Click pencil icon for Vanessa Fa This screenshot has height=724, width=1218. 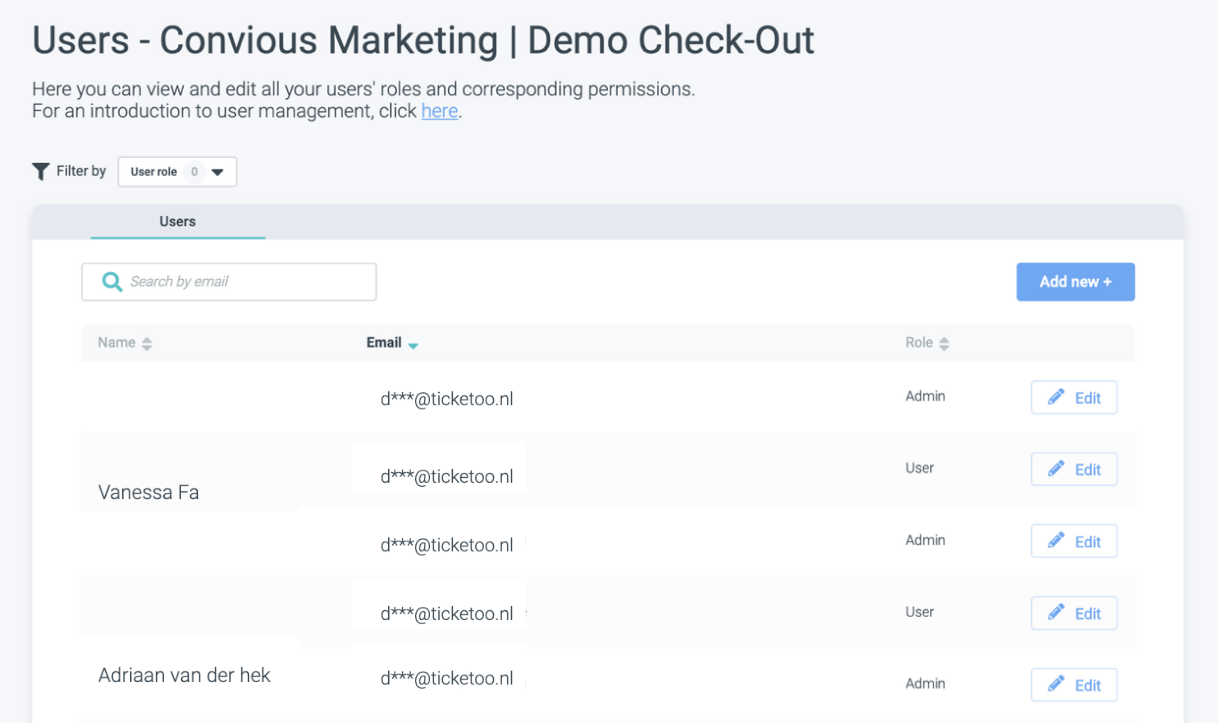(x=1056, y=469)
